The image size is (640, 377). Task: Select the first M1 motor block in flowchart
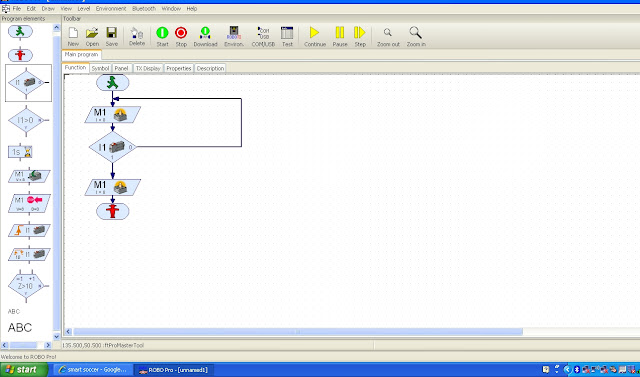[113, 115]
